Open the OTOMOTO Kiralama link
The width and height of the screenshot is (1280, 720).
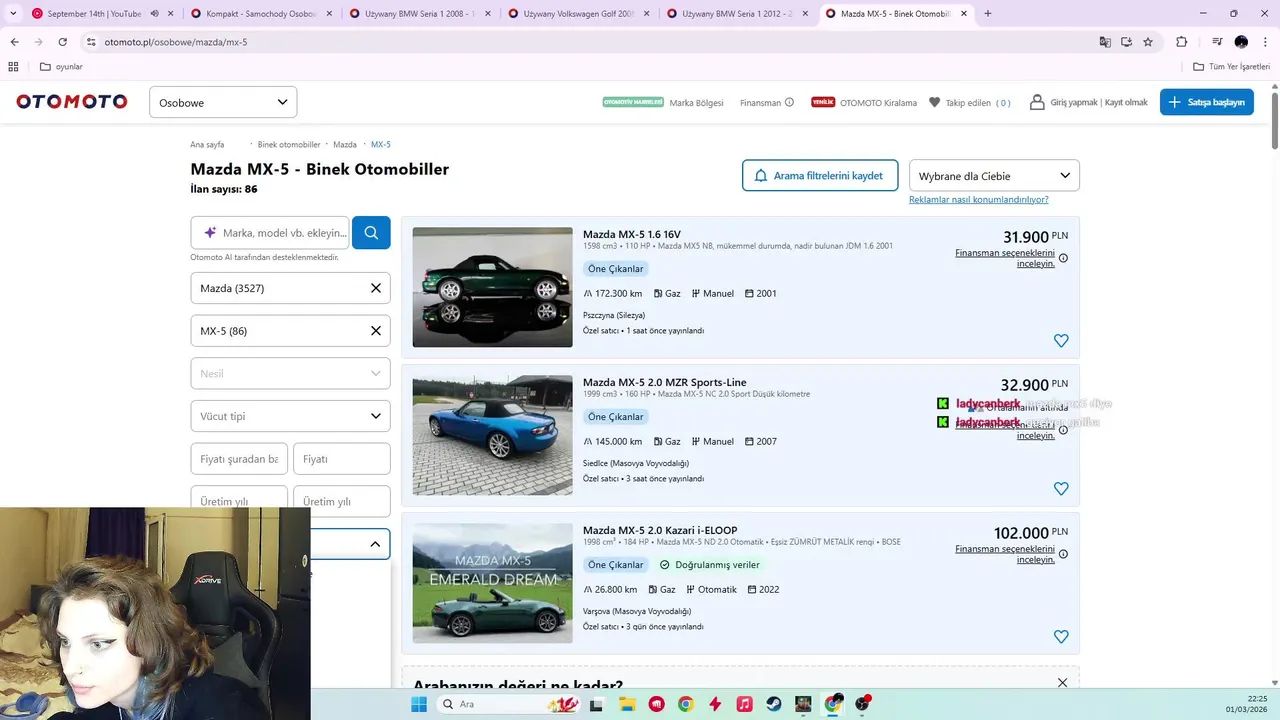click(878, 103)
